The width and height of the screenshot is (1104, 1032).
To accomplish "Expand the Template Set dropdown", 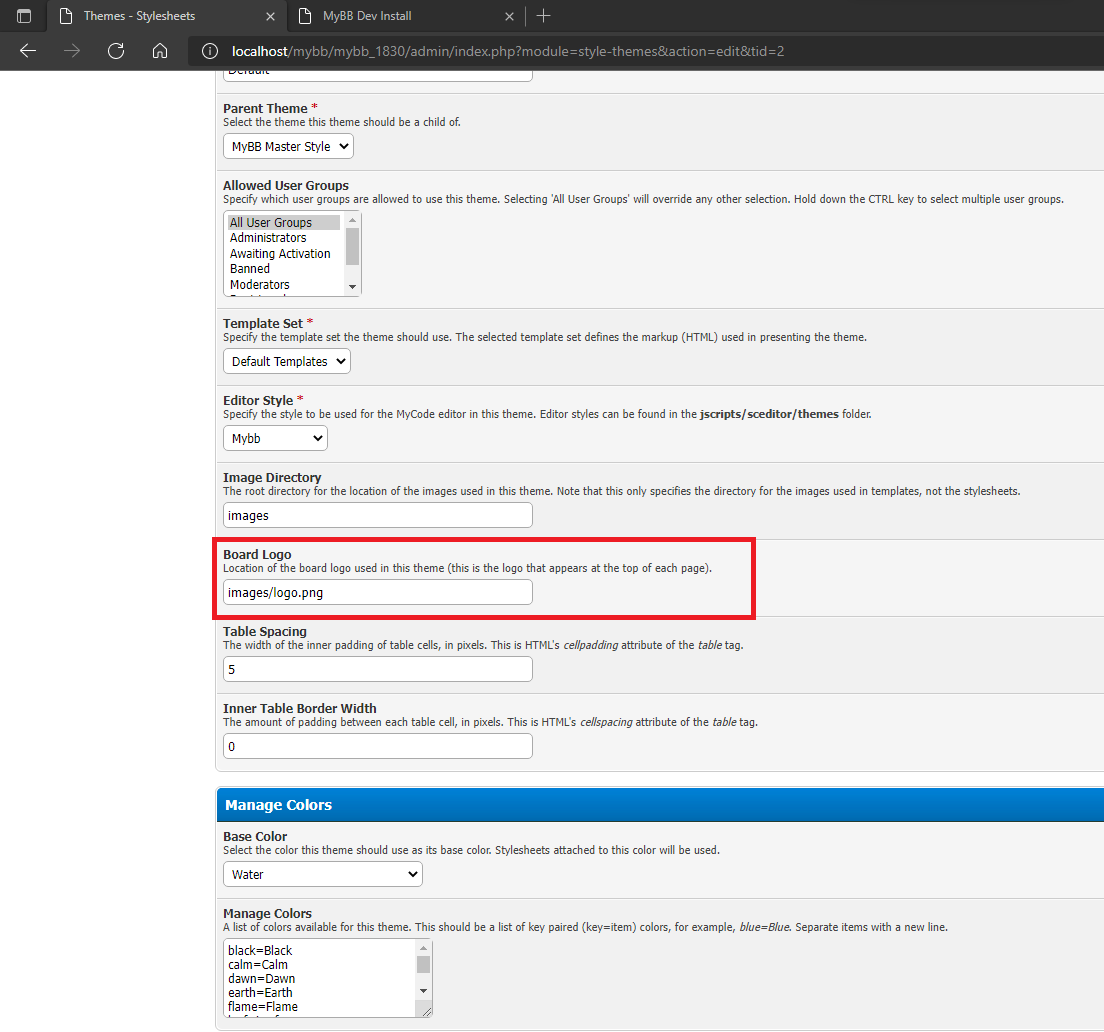I will click(287, 361).
